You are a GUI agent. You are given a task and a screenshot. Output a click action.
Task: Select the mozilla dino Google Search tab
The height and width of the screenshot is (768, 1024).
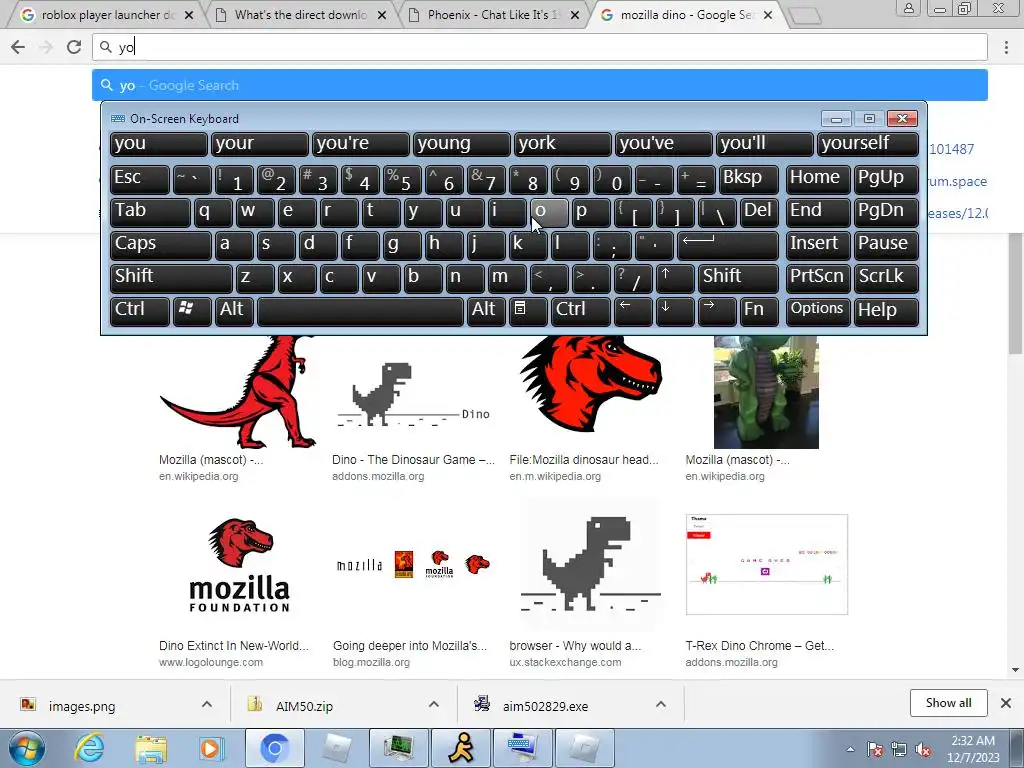click(x=686, y=14)
